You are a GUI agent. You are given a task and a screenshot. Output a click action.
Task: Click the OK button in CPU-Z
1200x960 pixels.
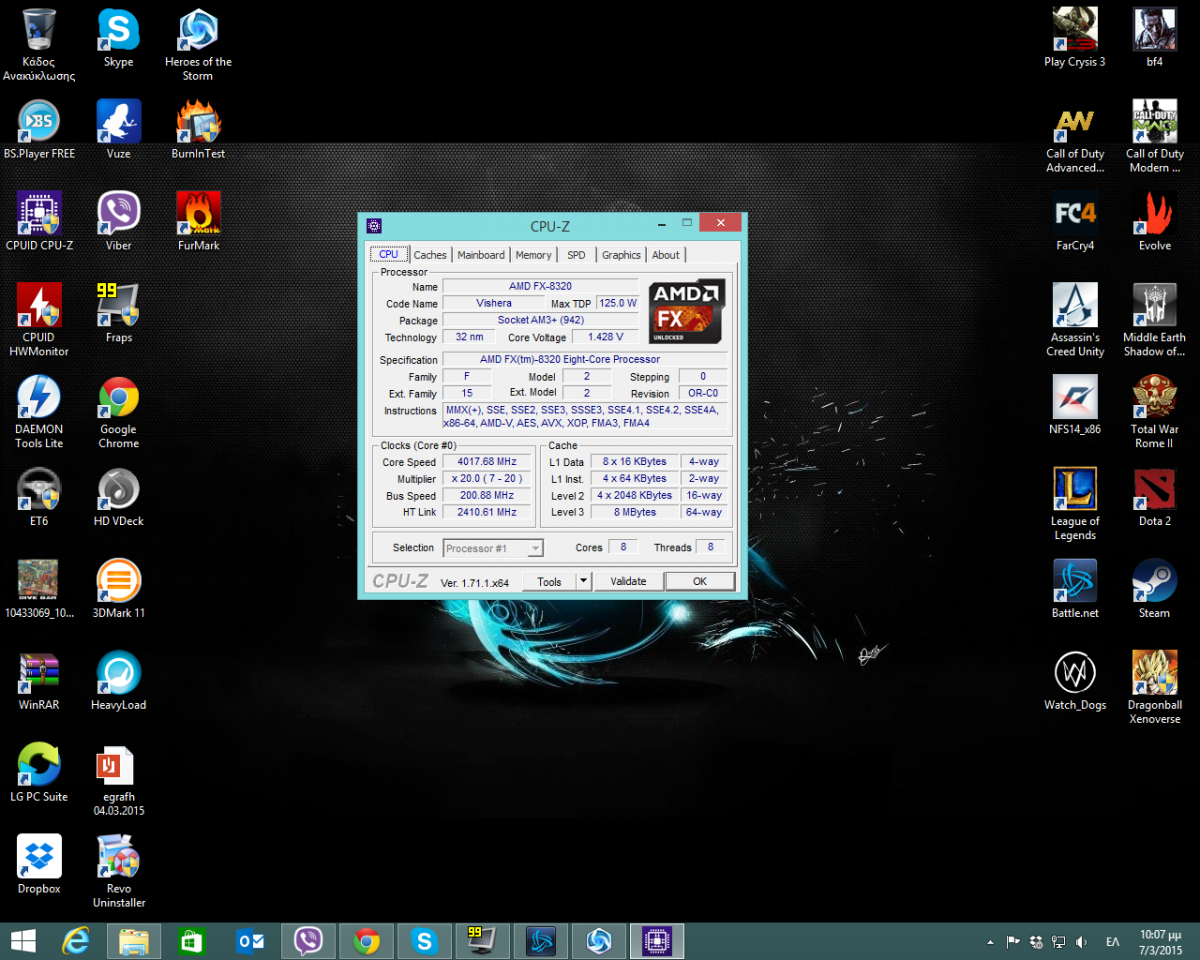[x=700, y=582]
